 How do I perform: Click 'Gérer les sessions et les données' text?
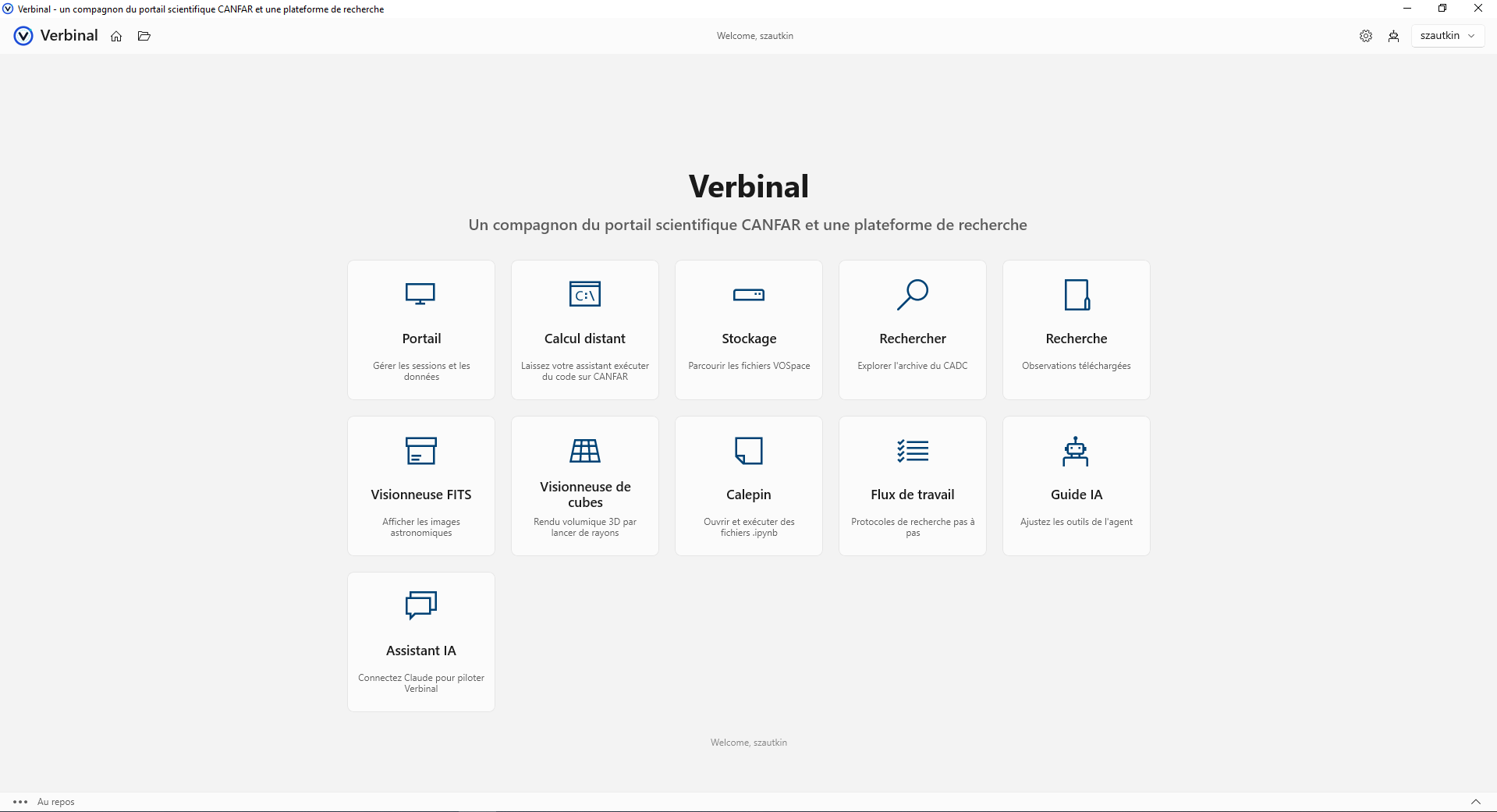421,371
